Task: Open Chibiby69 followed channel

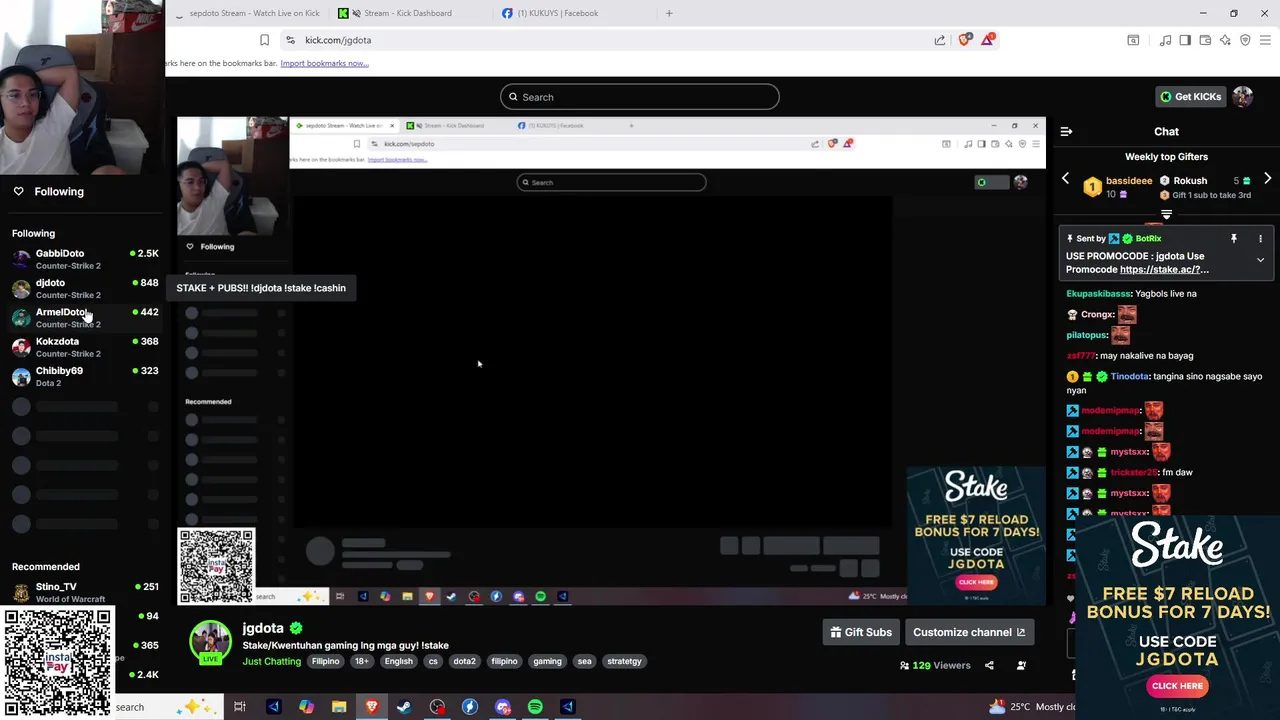Action: (85, 376)
